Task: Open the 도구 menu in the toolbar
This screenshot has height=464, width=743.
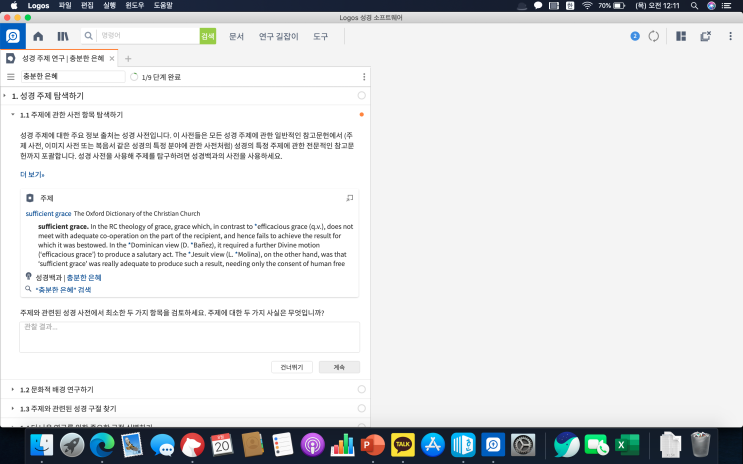Action: click(x=320, y=36)
